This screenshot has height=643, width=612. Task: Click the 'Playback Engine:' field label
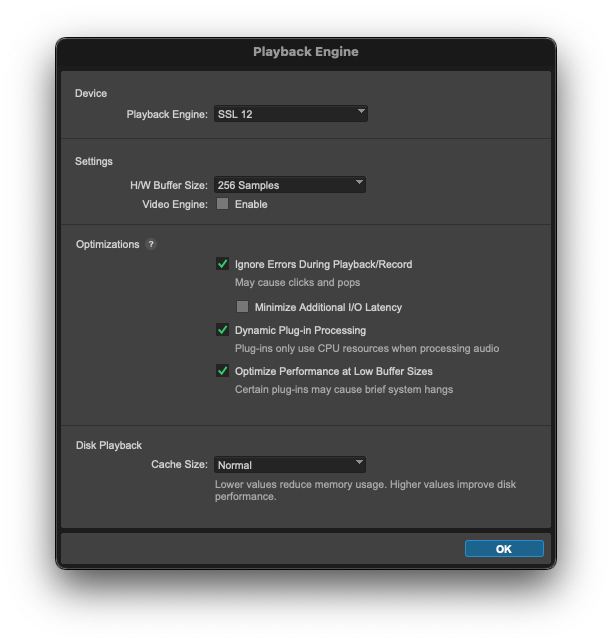[x=167, y=114]
